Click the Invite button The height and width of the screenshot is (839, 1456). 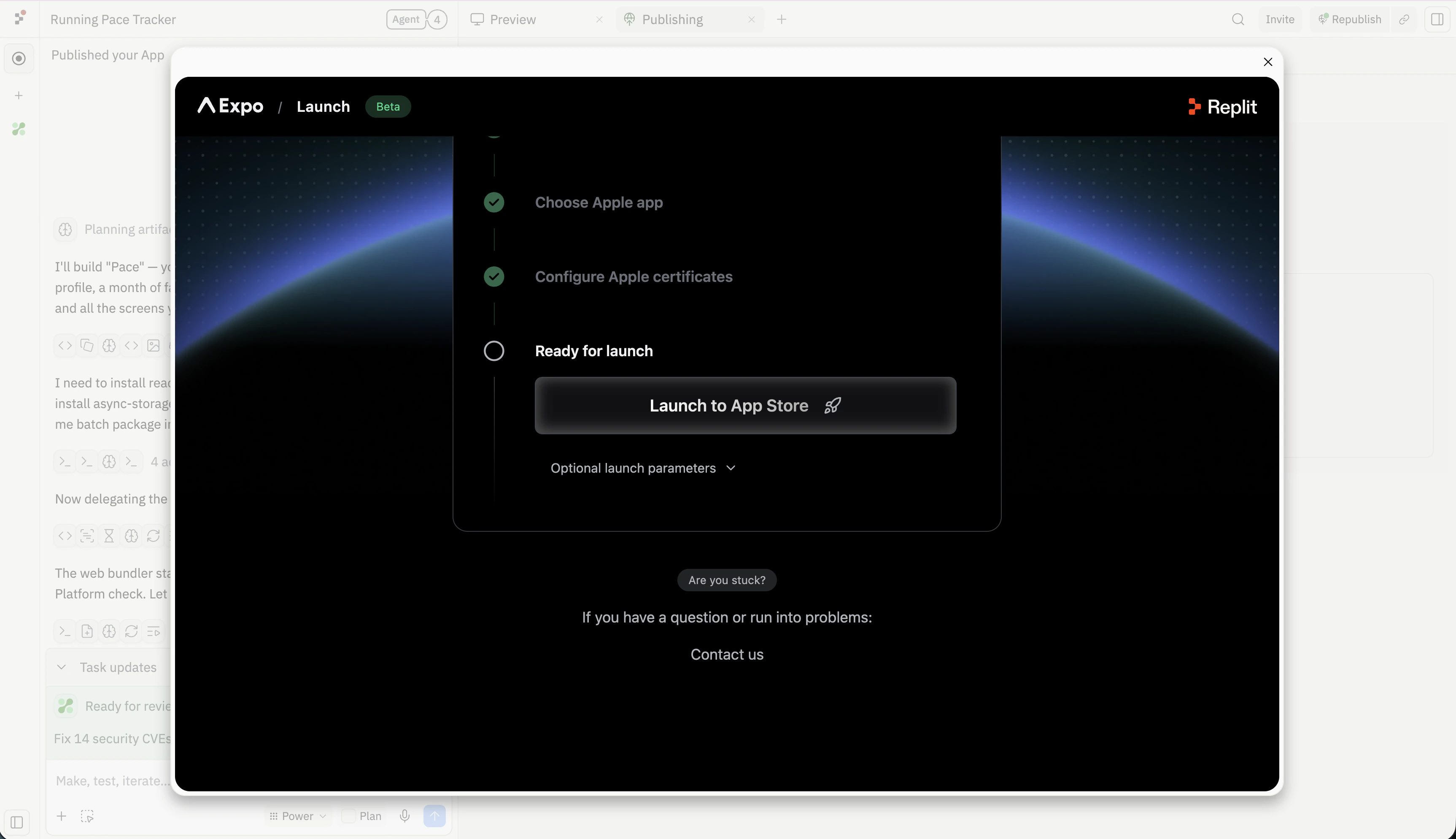coord(1280,19)
